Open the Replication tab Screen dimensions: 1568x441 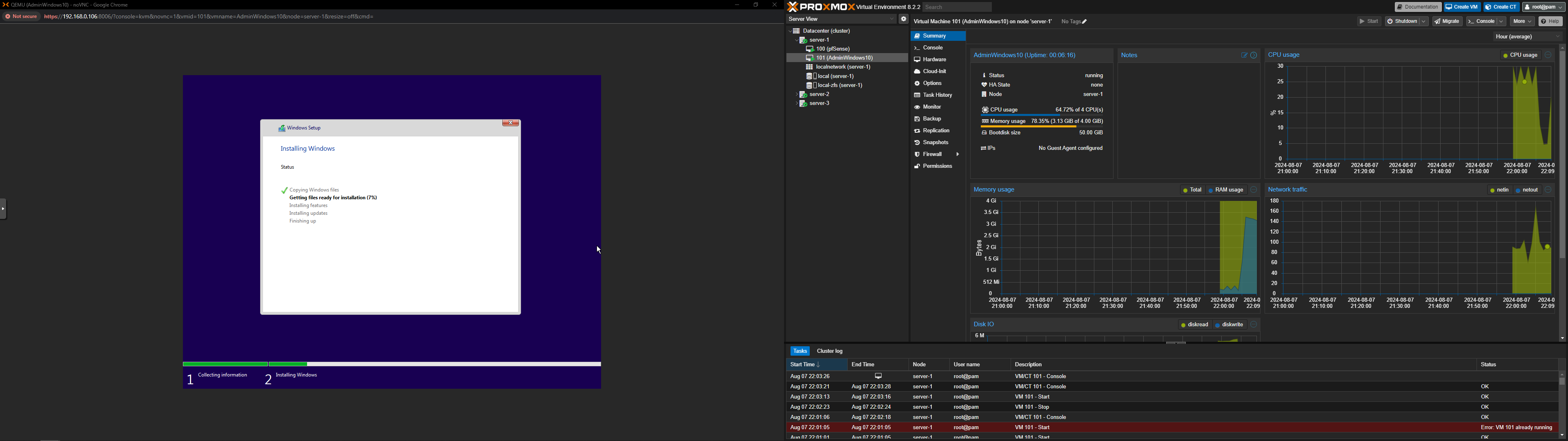coord(938,131)
